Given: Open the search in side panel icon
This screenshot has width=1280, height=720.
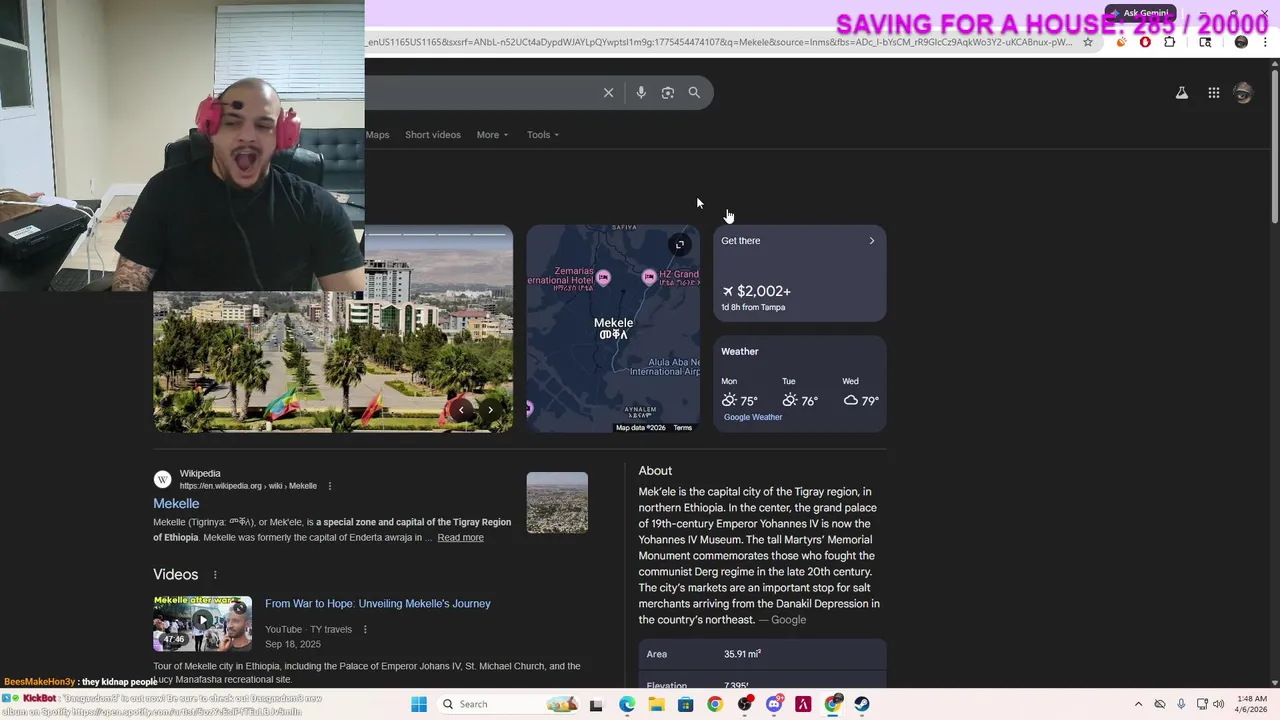Looking at the screenshot, I should click(1205, 42).
